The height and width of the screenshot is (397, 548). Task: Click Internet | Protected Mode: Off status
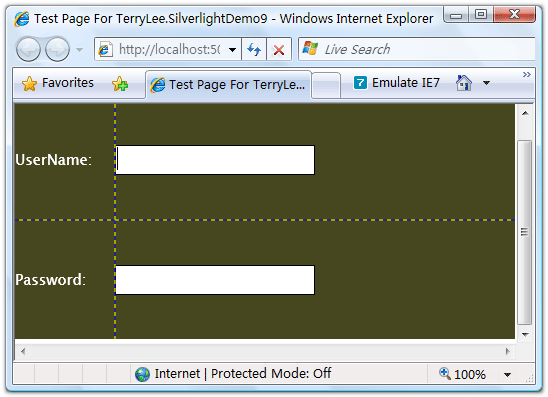tap(243, 374)
